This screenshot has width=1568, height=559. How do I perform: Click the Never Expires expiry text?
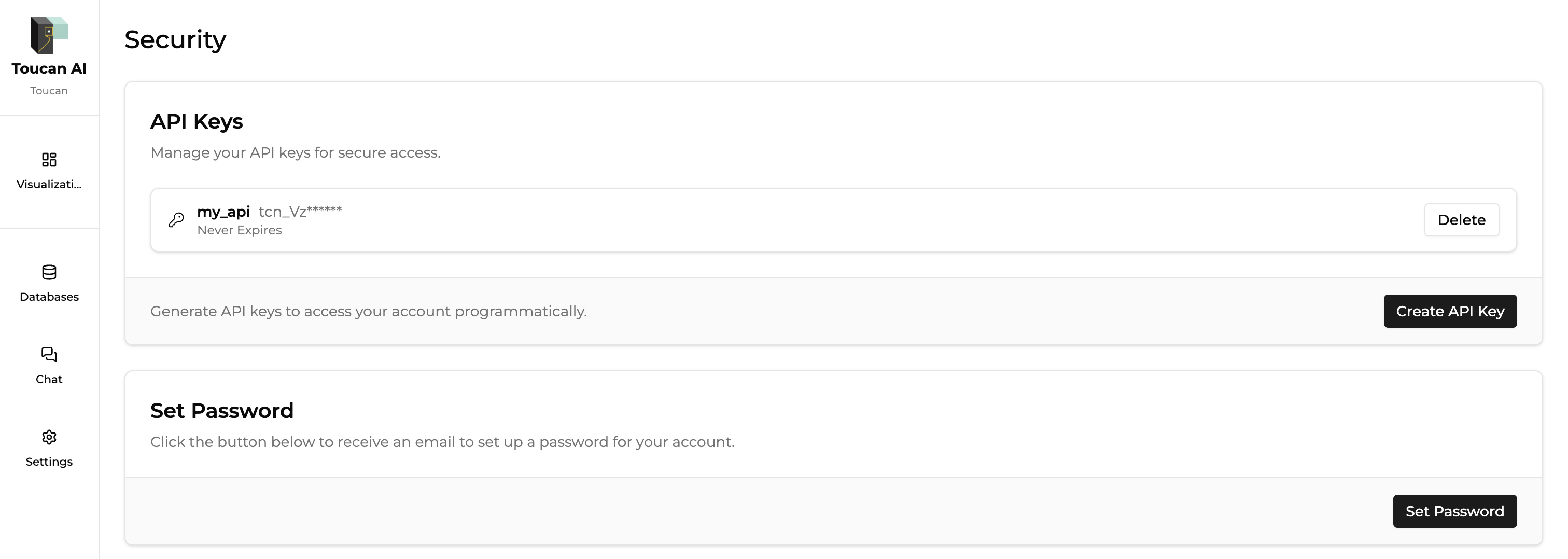coord(239,230)
